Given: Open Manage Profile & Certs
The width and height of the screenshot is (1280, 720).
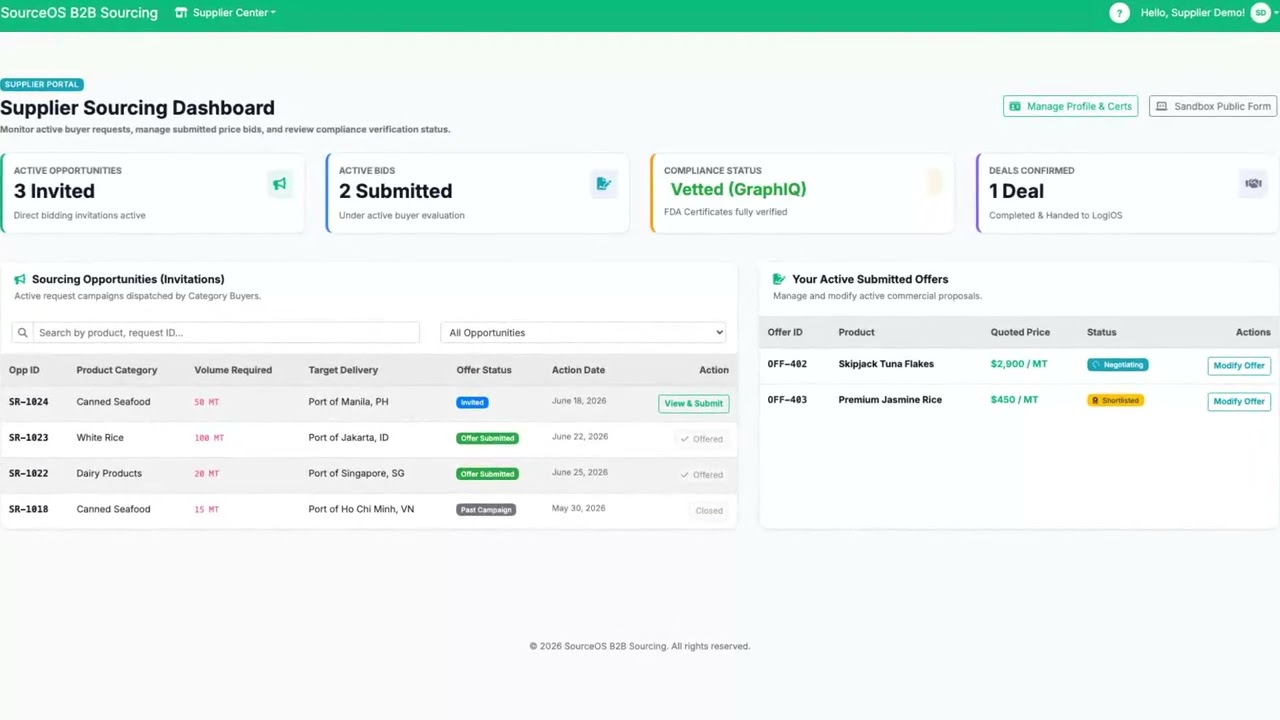Looking at the screenshot, I should pos(1070,106).
